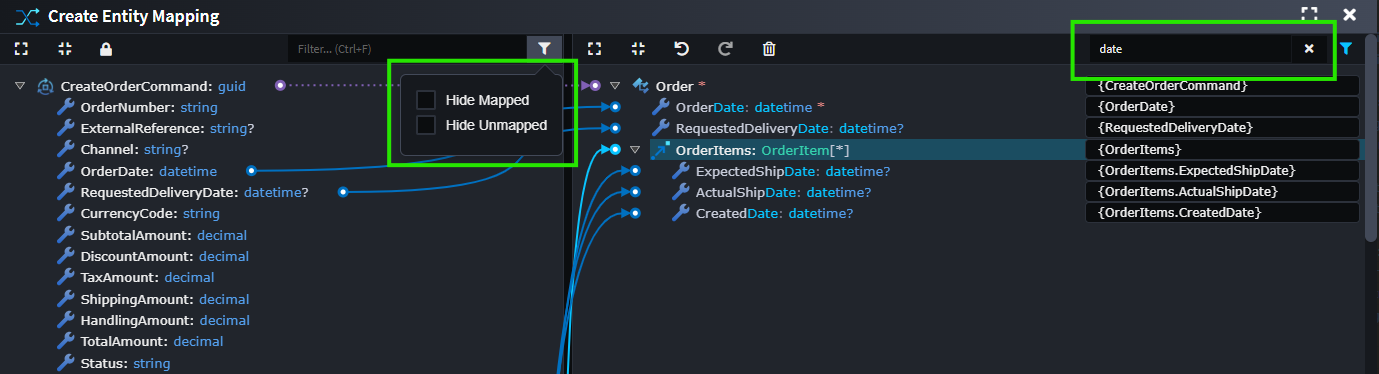Click the OrderDate source connector dot
The height and width of the screenshot is (374, 1379).
pyautogui.click(x=251, y=171)
